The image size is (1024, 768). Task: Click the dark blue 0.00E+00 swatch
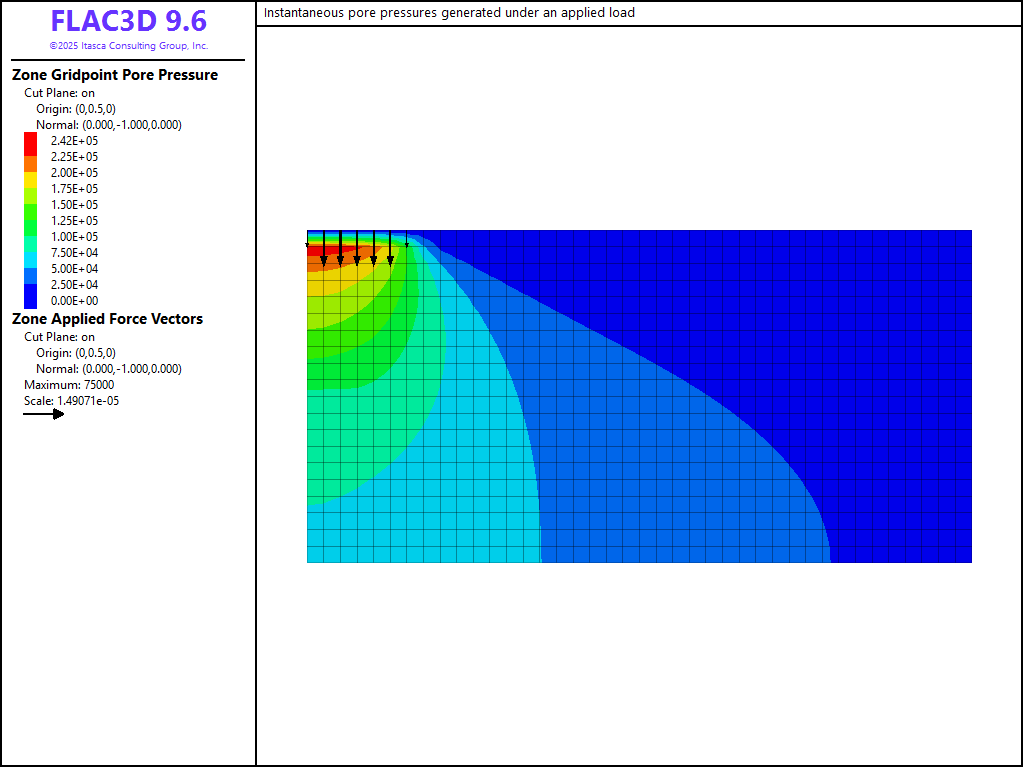tap(30, 298)
